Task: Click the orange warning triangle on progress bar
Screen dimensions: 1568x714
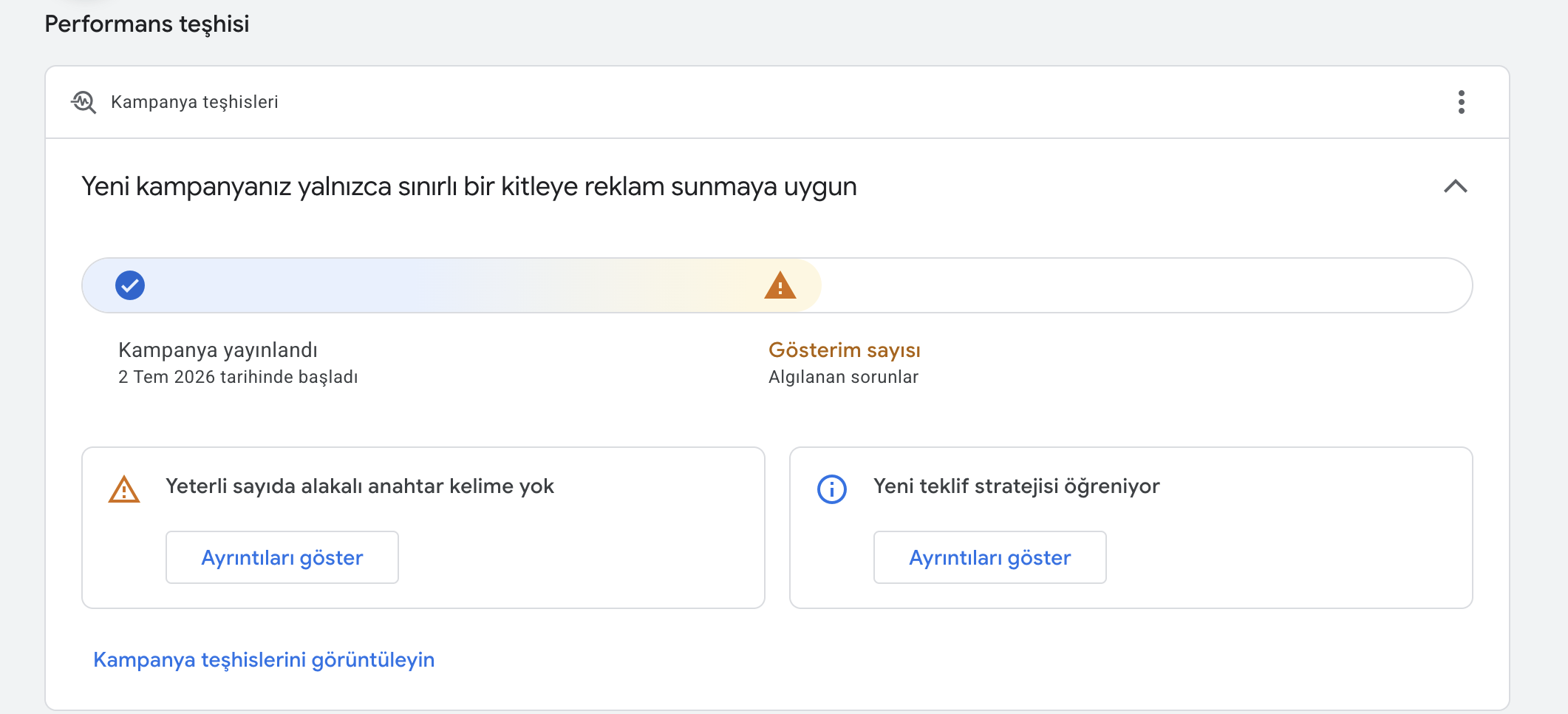Action: point(780,285)
